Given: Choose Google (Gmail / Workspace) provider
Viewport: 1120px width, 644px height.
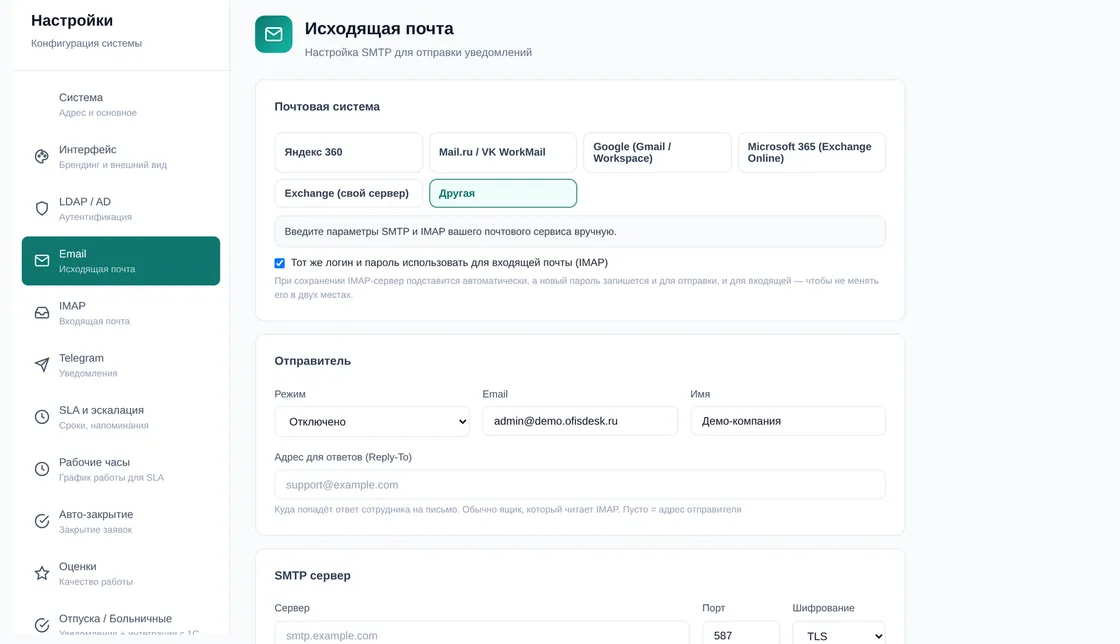Looking at the screenshot, I should [657, 152].
